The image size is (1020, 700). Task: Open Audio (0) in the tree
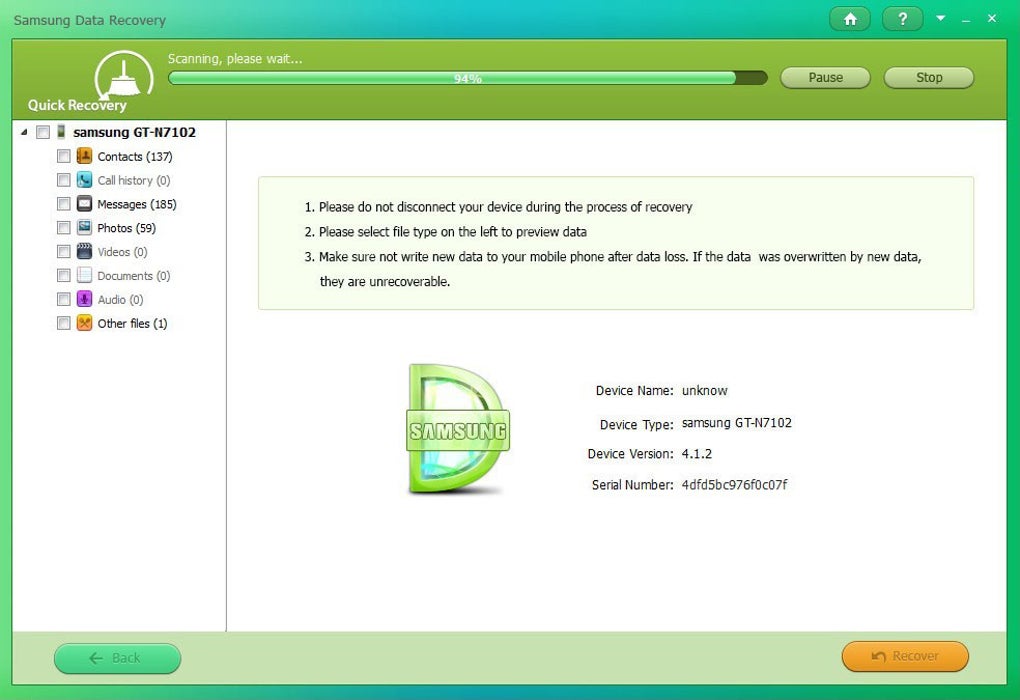120,299
